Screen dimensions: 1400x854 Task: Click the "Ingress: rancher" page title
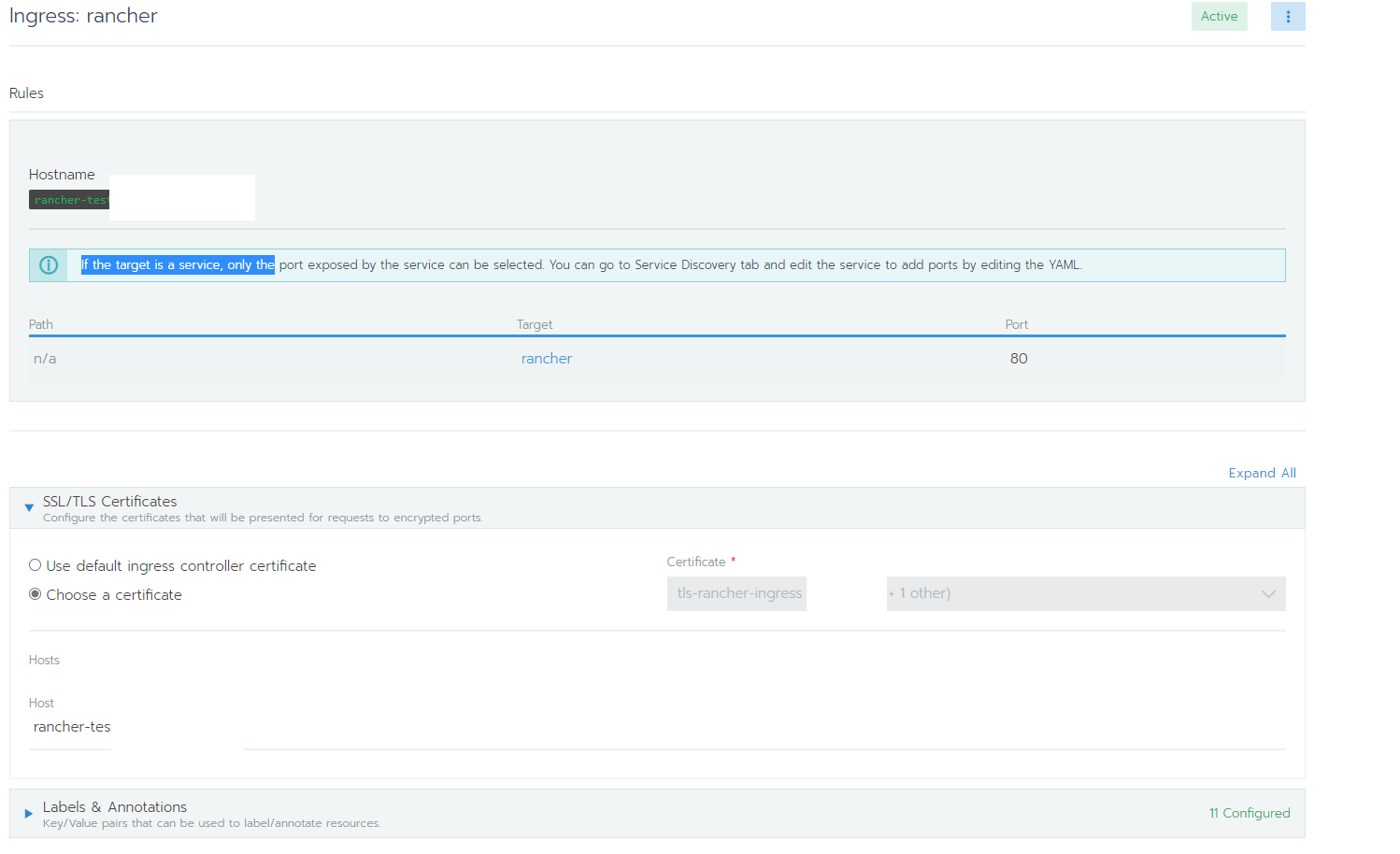tap(83, 15)
